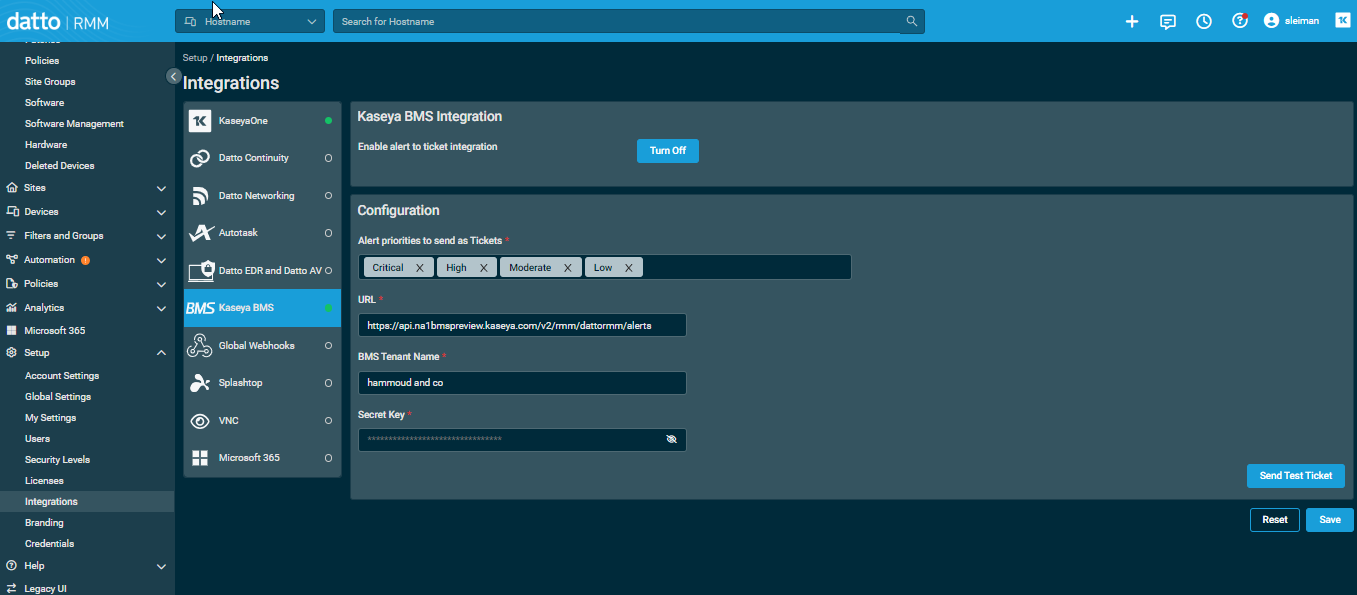Click the search magnifier icon
Image resolution: width=1357 pixels, height=595 pixels.
911,21
